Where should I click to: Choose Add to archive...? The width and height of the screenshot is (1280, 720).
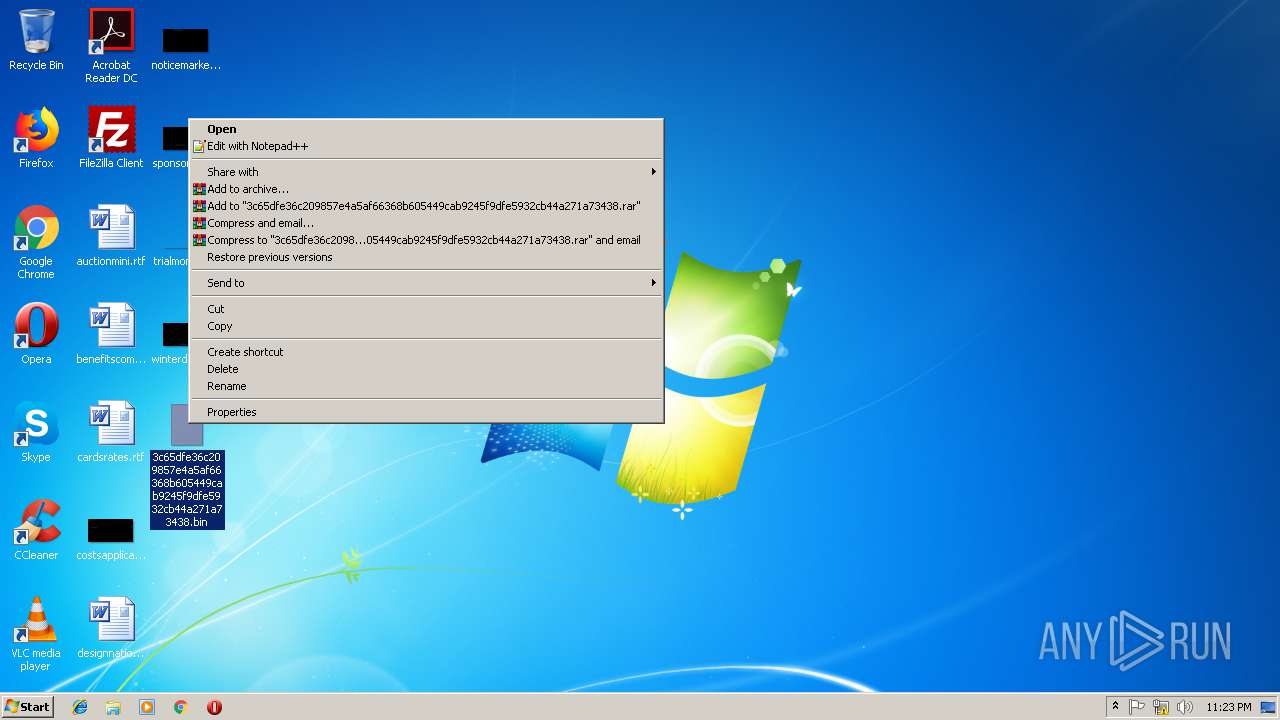[426, 189]
